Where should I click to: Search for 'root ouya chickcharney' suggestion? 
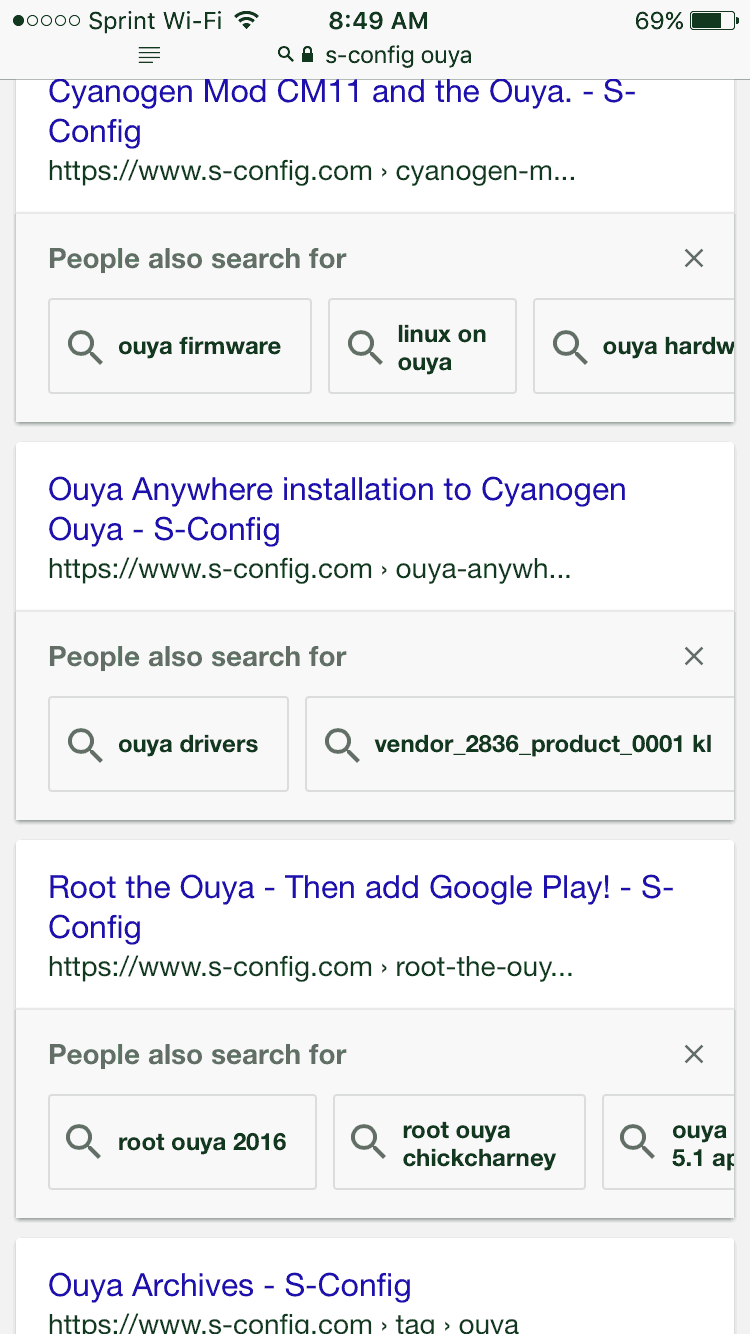pyautogui.click(x=459, y=1142)
